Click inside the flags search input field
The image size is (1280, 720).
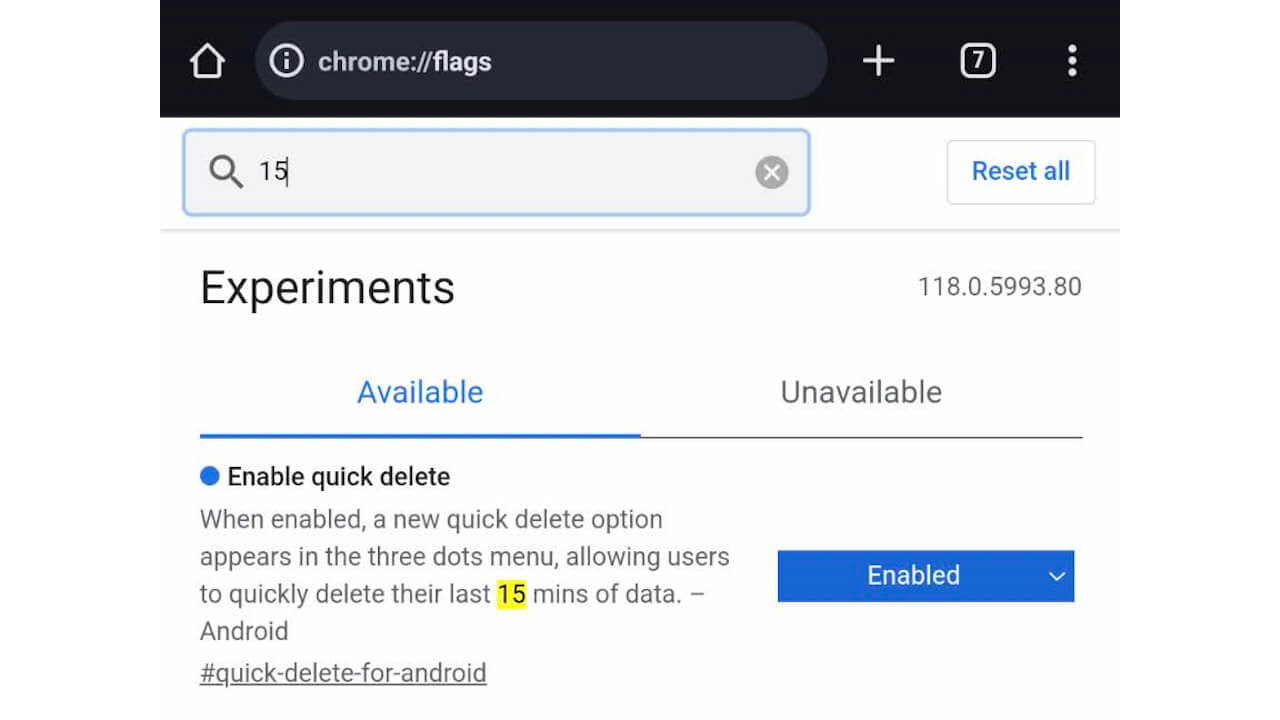coord(450,171)
